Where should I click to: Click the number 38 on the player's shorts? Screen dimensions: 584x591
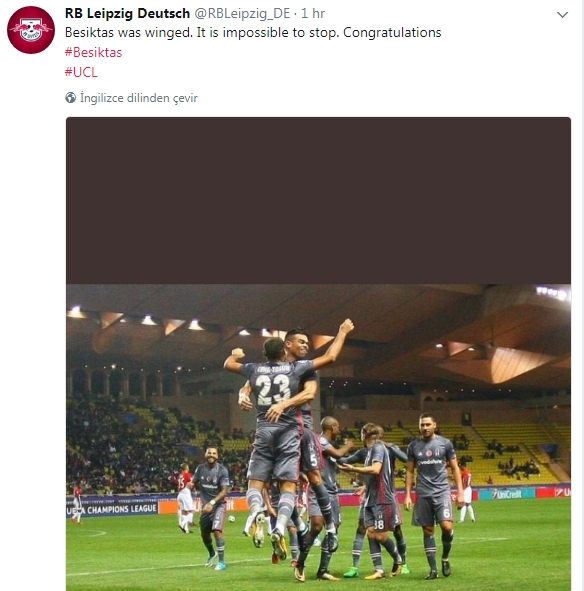point(379,524)
